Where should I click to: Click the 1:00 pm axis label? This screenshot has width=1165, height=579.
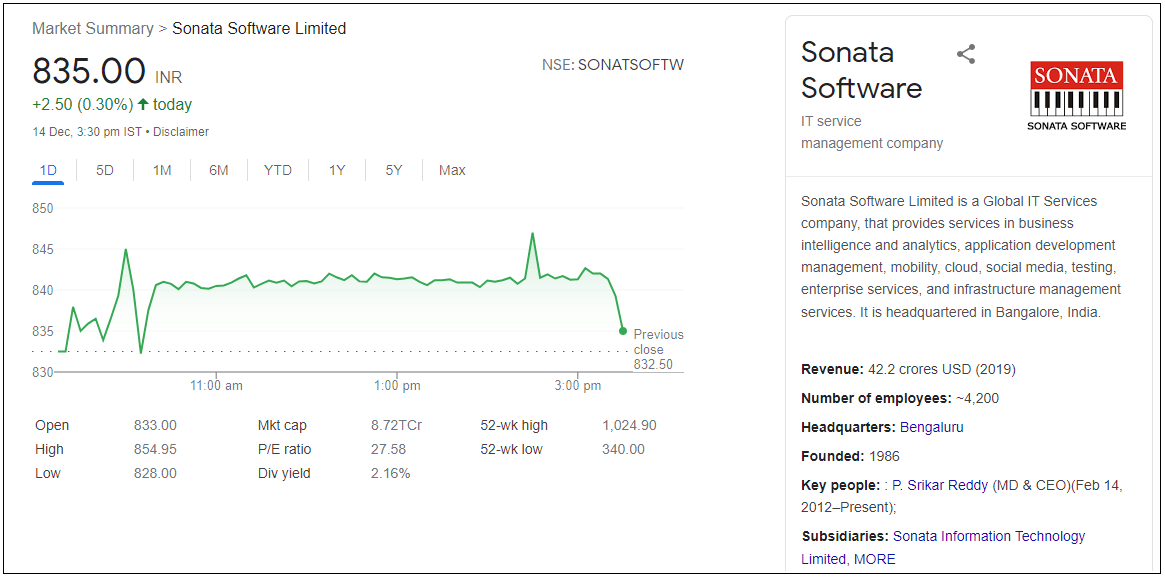397,386
